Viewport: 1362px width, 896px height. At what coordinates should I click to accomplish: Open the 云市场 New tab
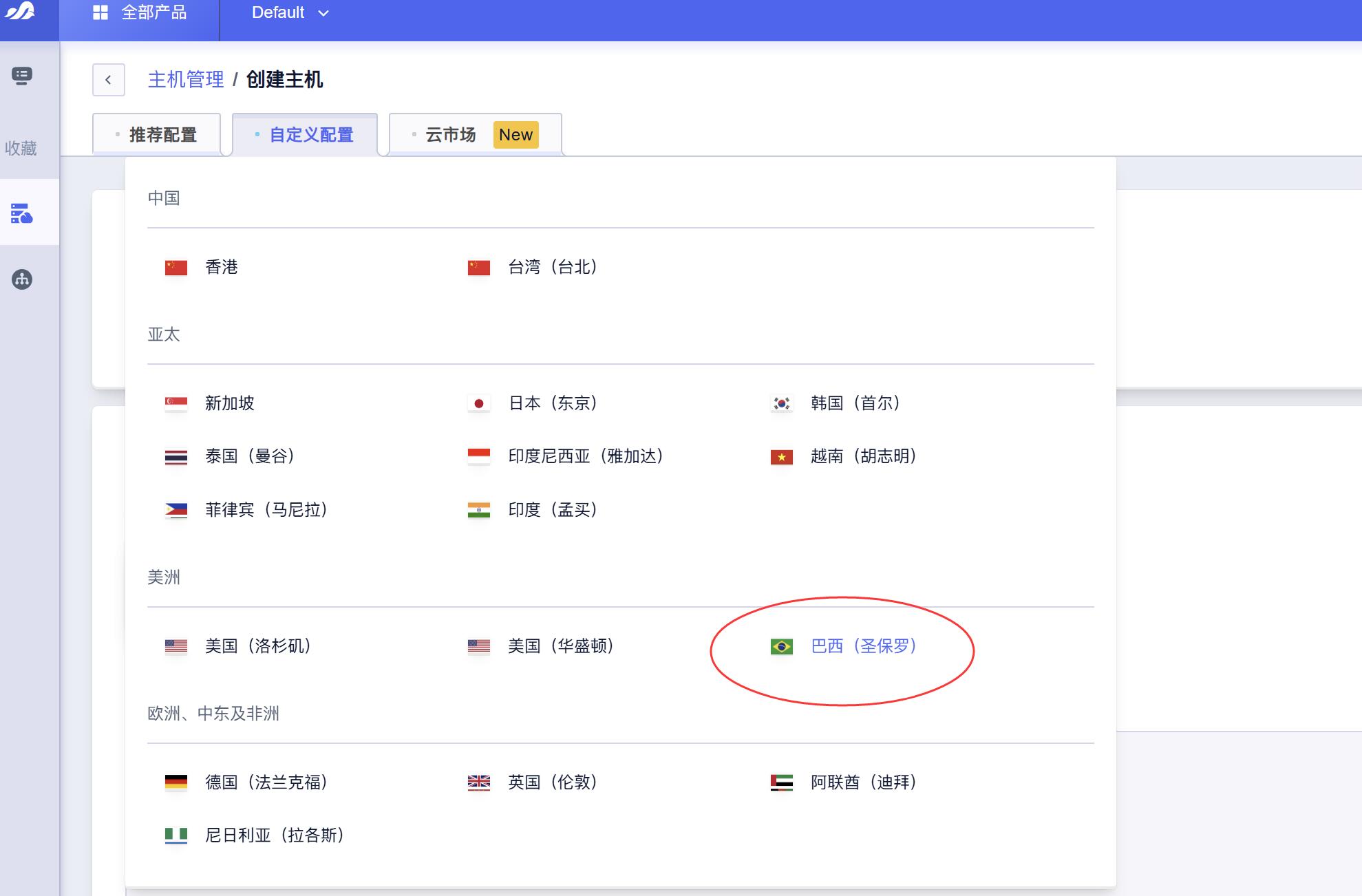pyautogui.click(x=475, y=135)
